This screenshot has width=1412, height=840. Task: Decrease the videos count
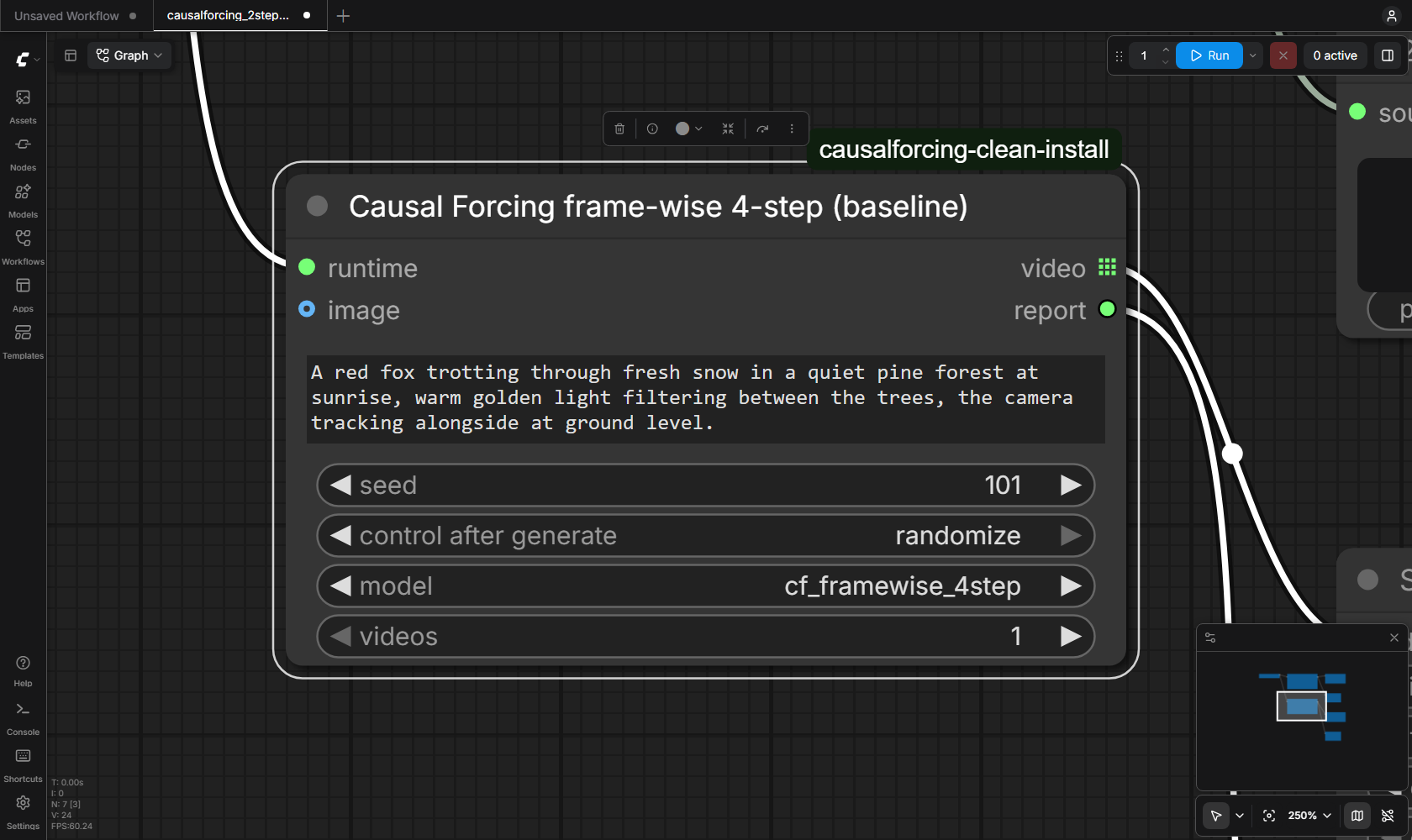coord(340,636)
